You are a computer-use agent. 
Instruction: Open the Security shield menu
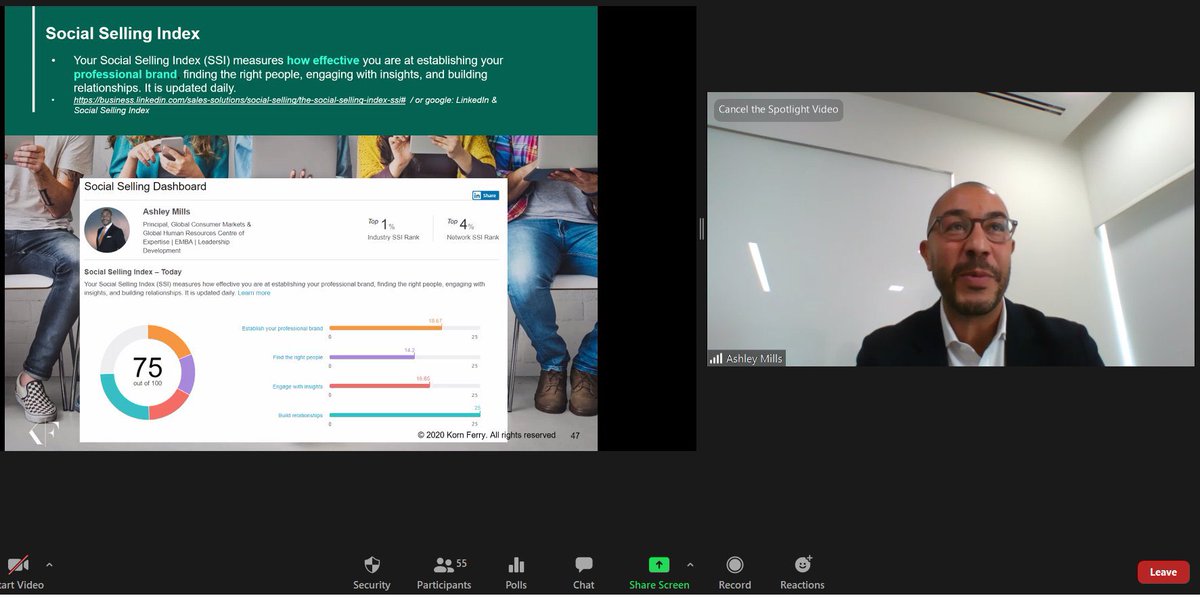372,573
